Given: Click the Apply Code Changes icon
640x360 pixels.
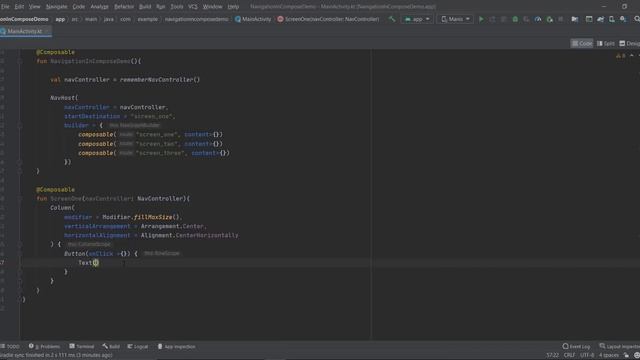Looking at the screenshot, I should point(504,19).
